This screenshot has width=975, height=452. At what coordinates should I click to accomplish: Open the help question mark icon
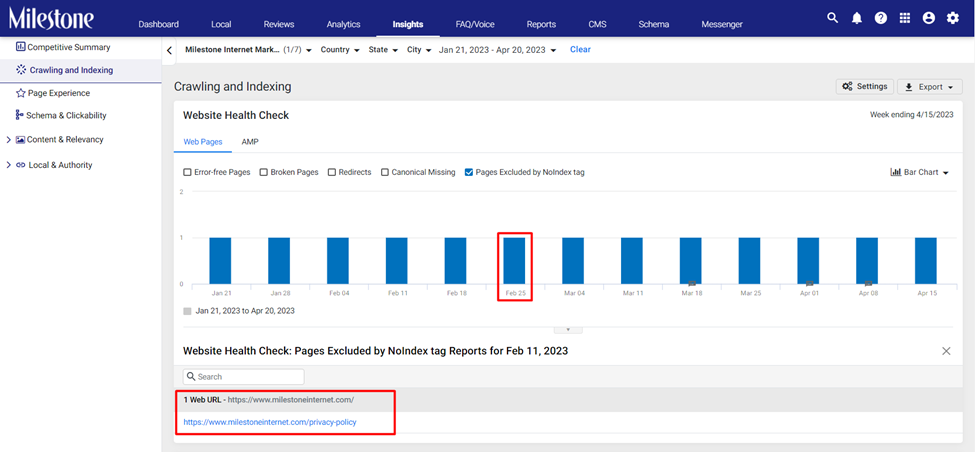(880, 18)
